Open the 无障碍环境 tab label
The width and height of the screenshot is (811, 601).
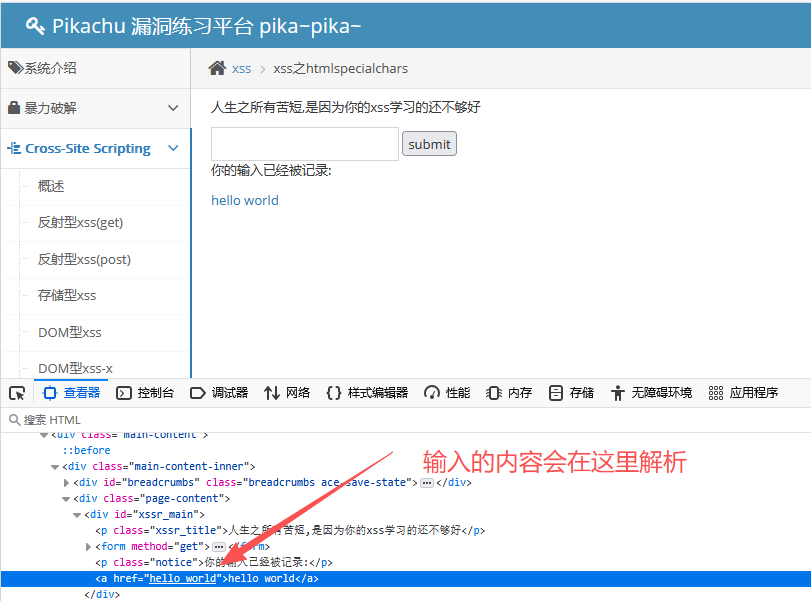coord(662,393)
